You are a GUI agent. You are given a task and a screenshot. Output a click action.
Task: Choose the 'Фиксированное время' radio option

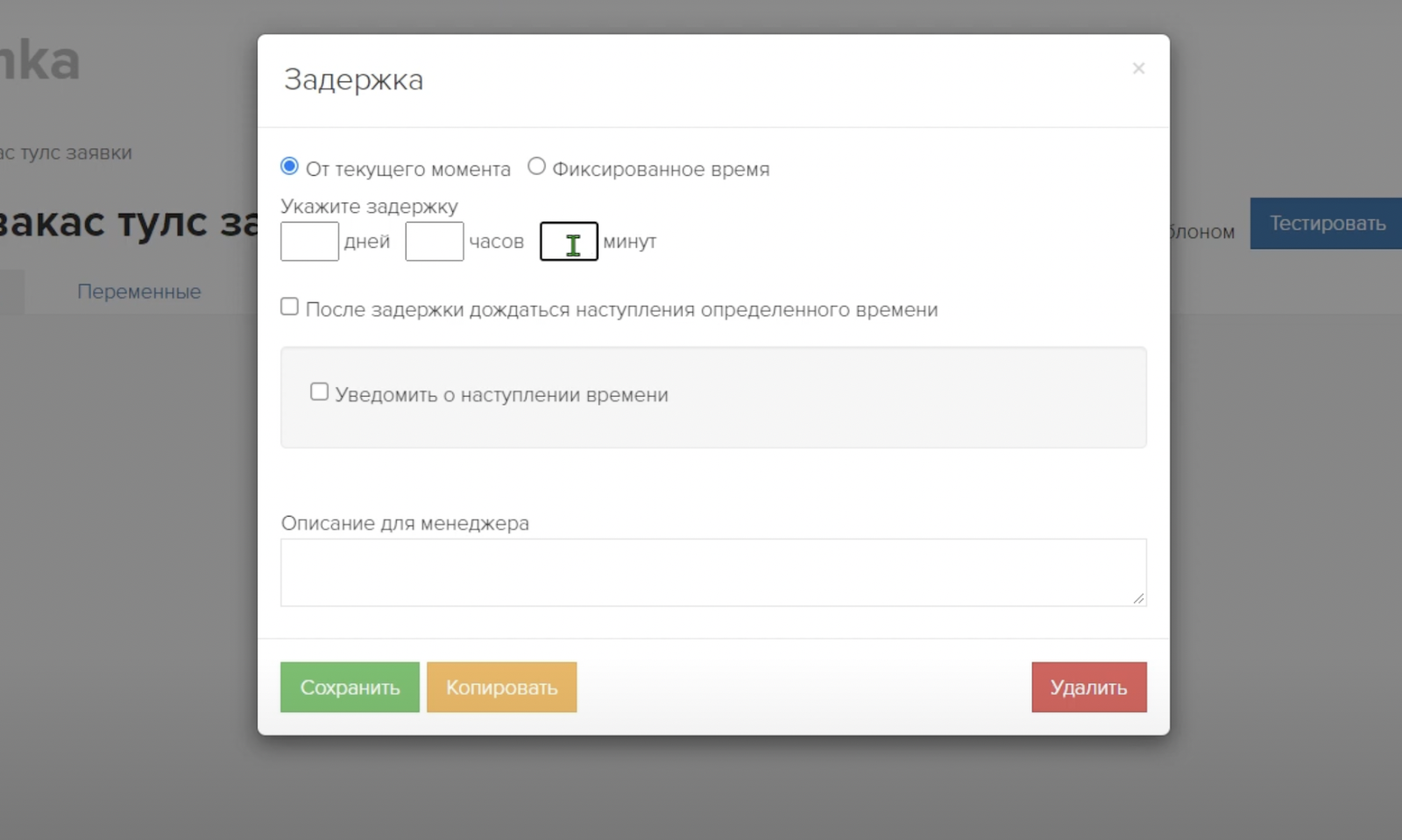[x=536, y=166]
